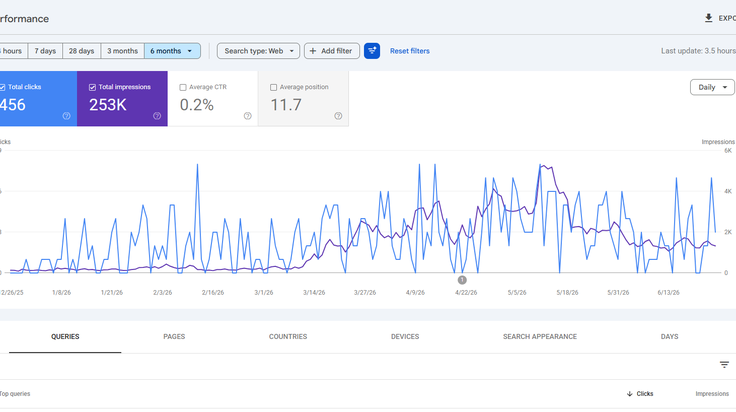
Task: Click the plus icon in Add filter
Action: click(313, 51)
